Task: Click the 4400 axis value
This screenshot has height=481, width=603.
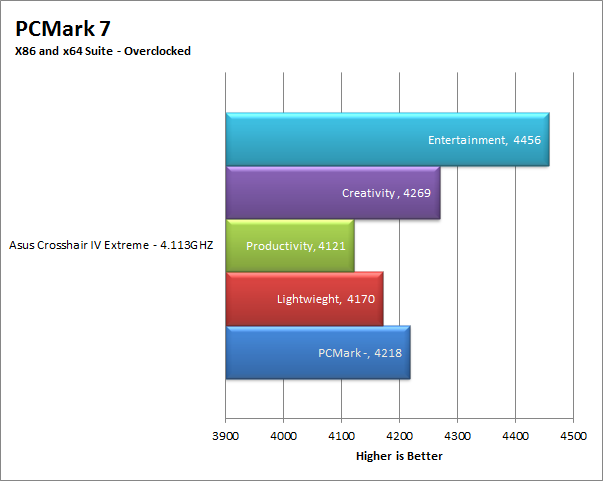Action: click(x=515, y=436)
